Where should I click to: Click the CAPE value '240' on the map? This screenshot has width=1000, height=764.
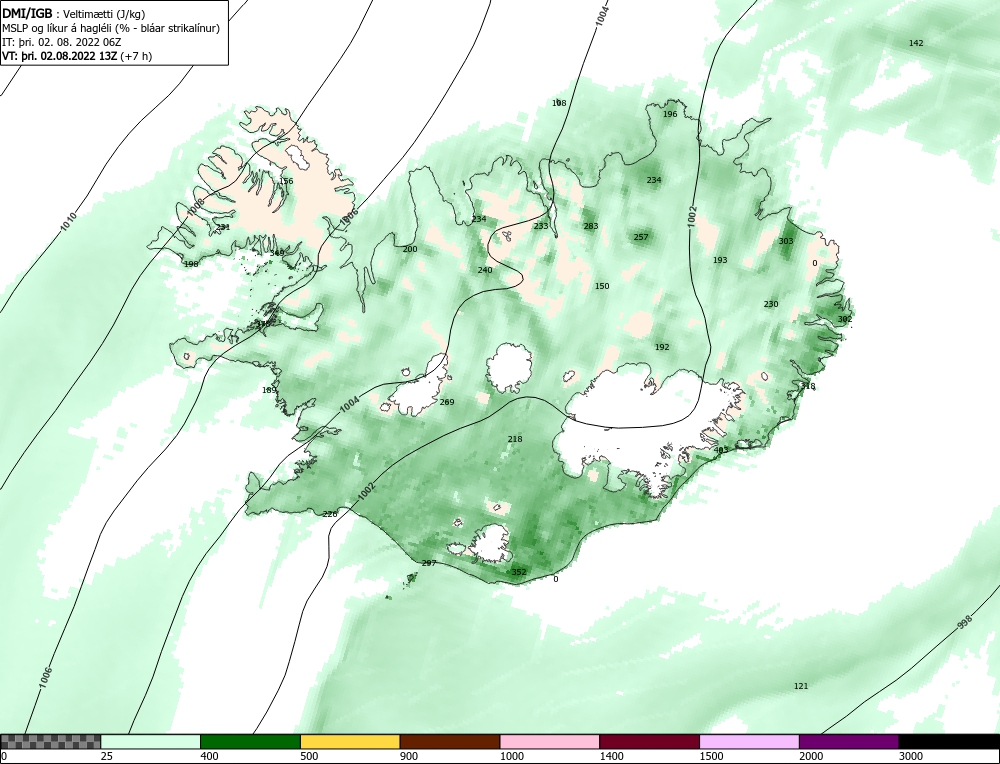[x=485, y=270]
